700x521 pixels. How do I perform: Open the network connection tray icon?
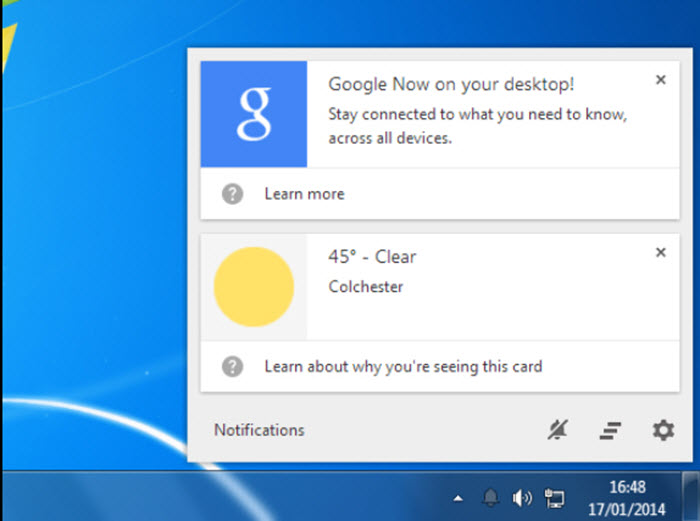(x=554, y=498)
